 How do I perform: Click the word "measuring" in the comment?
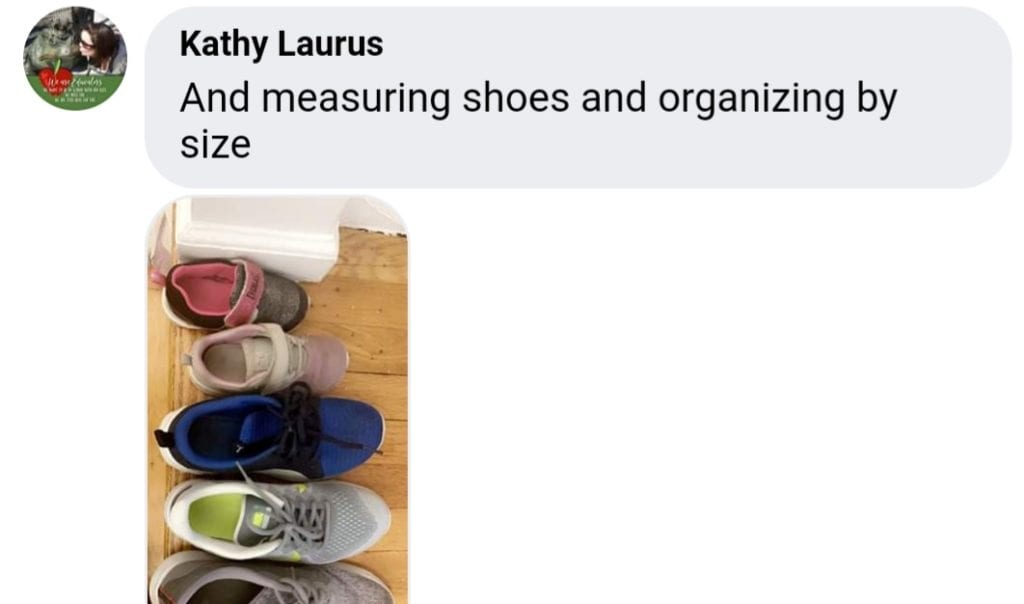(x=356, y=99)
